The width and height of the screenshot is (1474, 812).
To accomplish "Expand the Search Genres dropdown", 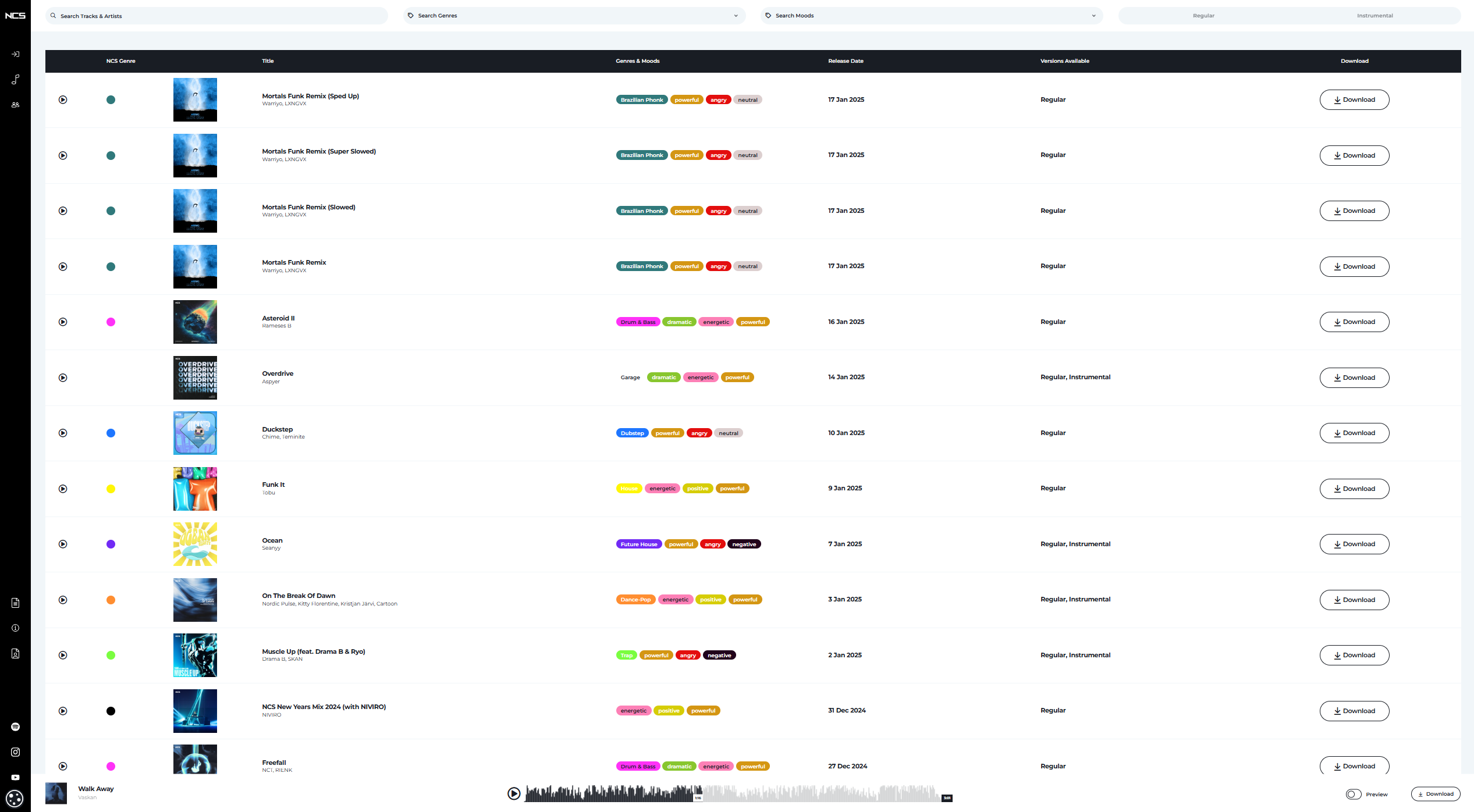I will (573, 16).
